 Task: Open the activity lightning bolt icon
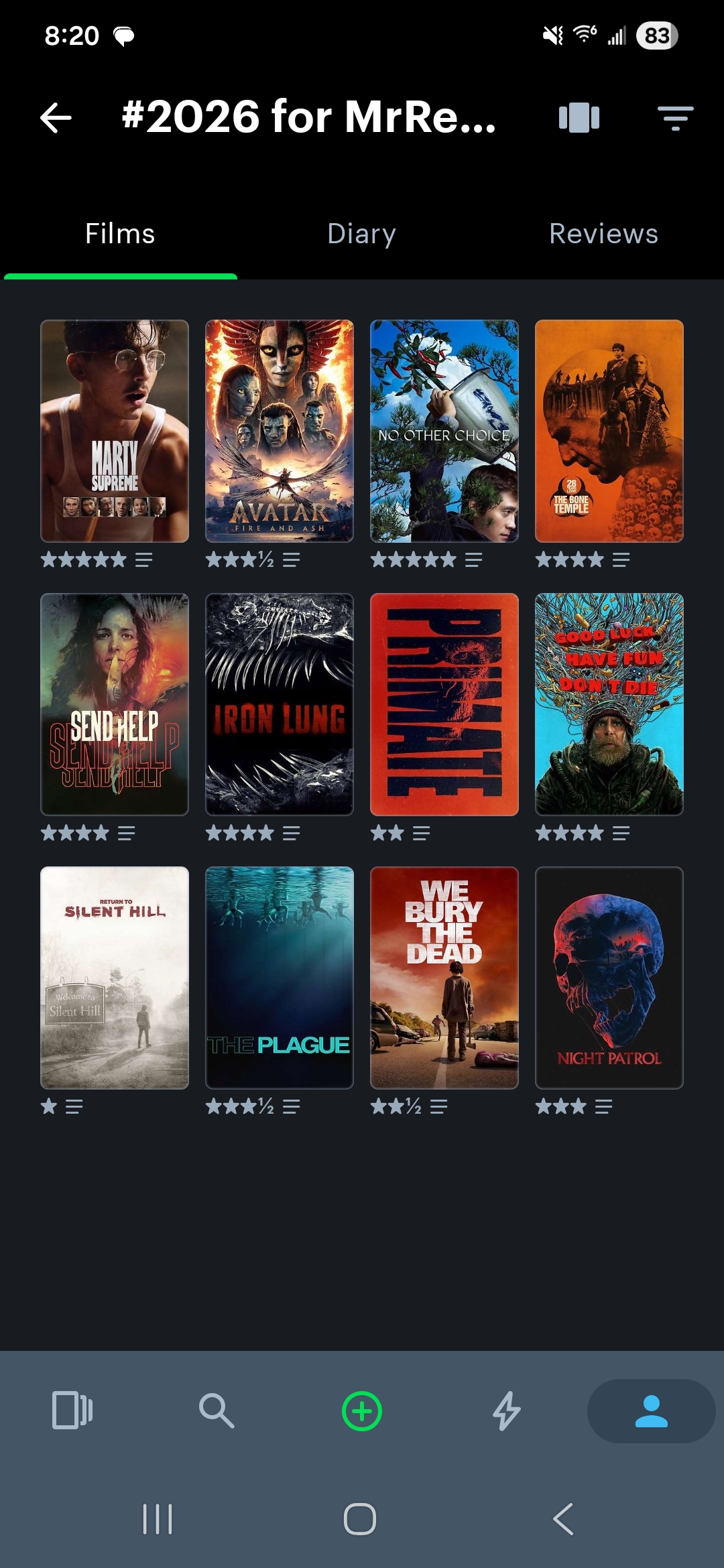point(507,1411)
